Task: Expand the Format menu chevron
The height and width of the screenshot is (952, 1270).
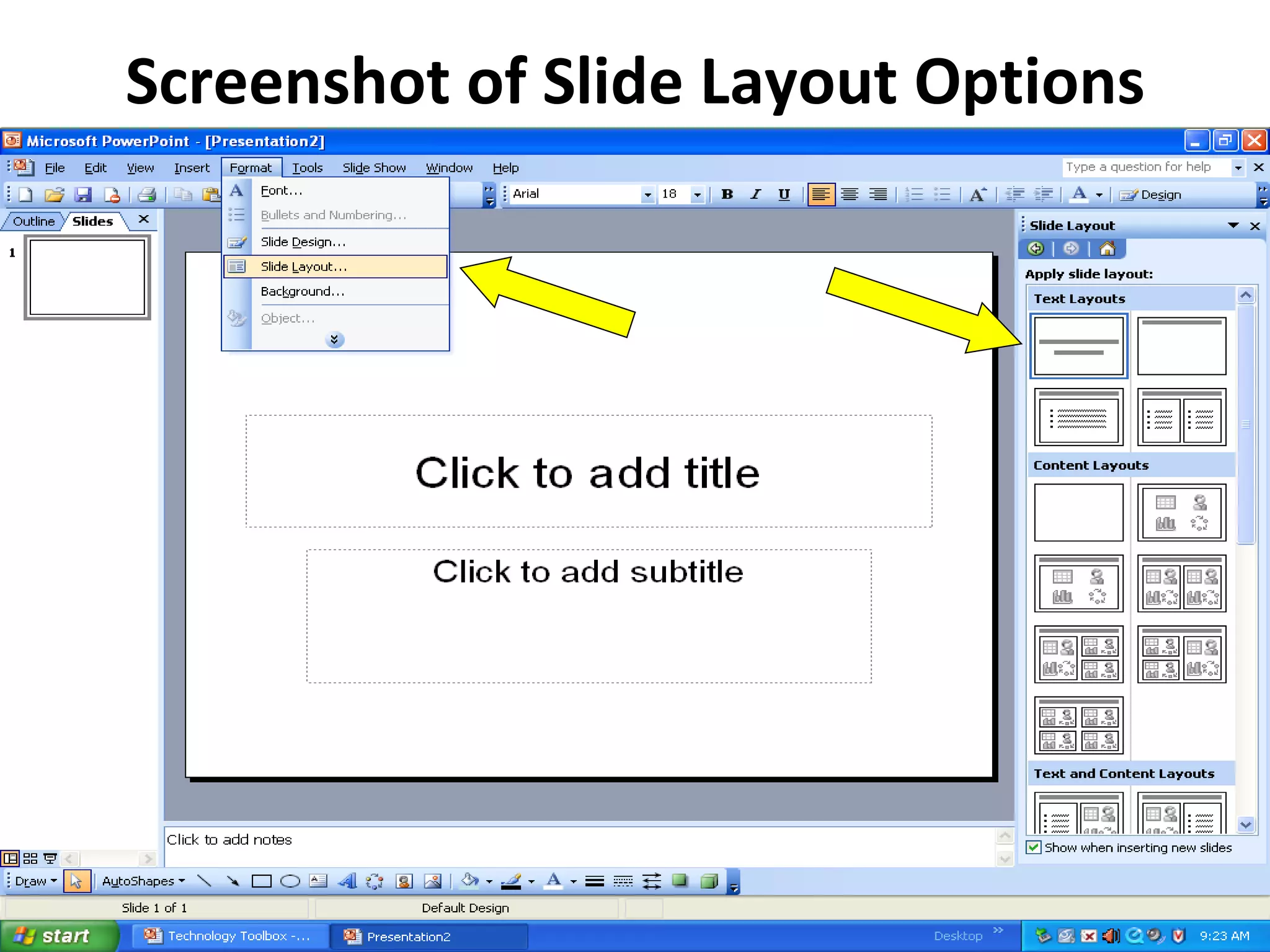Action: point(334,339)
